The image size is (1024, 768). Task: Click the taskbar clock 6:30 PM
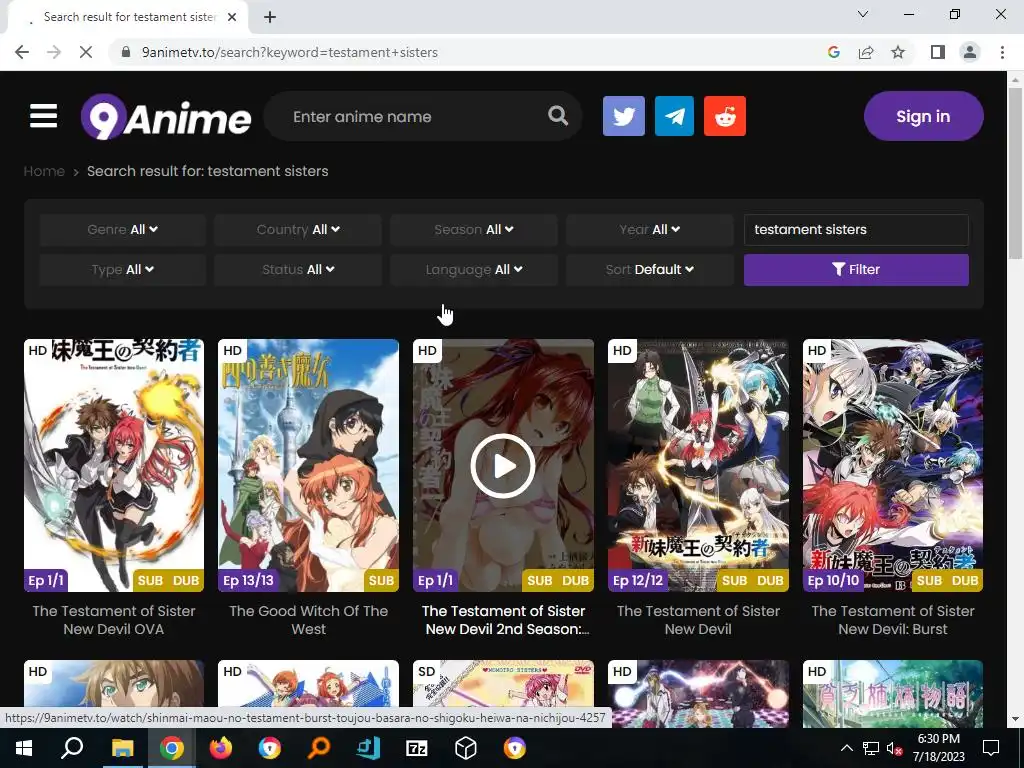pos(938,748)
